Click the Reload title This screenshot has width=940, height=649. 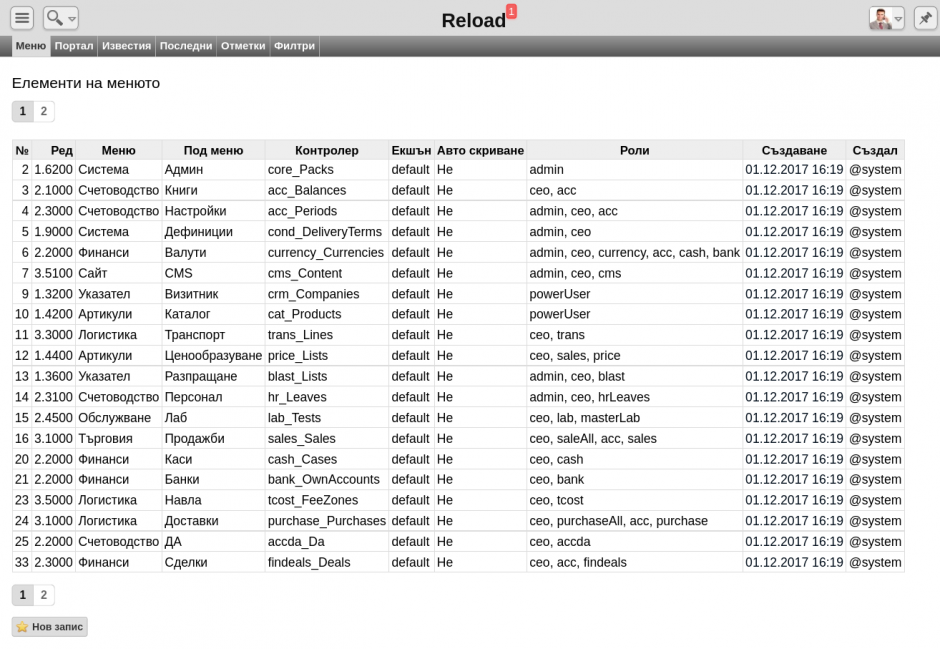473,21
